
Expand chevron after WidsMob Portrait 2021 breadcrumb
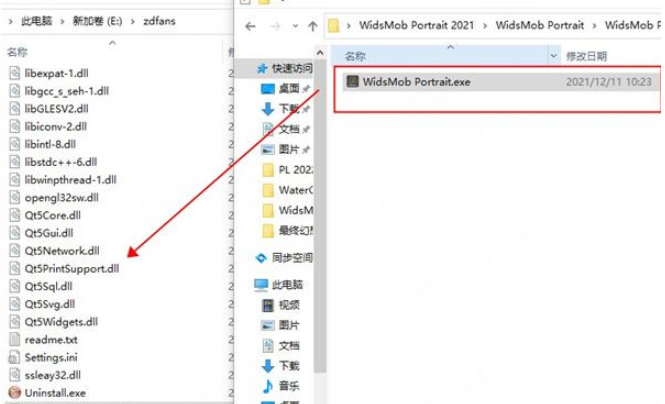point(485,26)
